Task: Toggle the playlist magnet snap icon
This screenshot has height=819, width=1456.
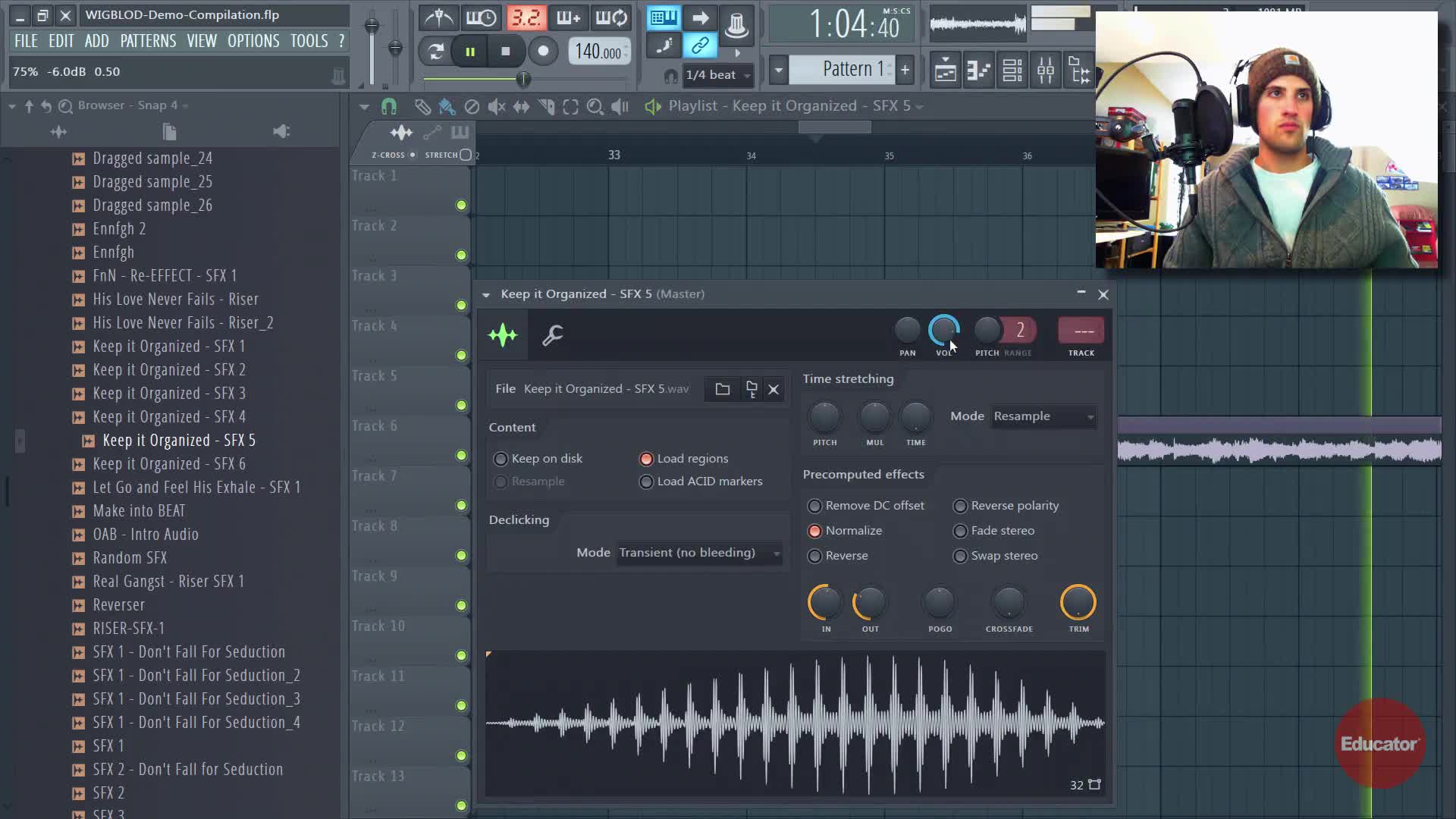Action: [389, 106]
